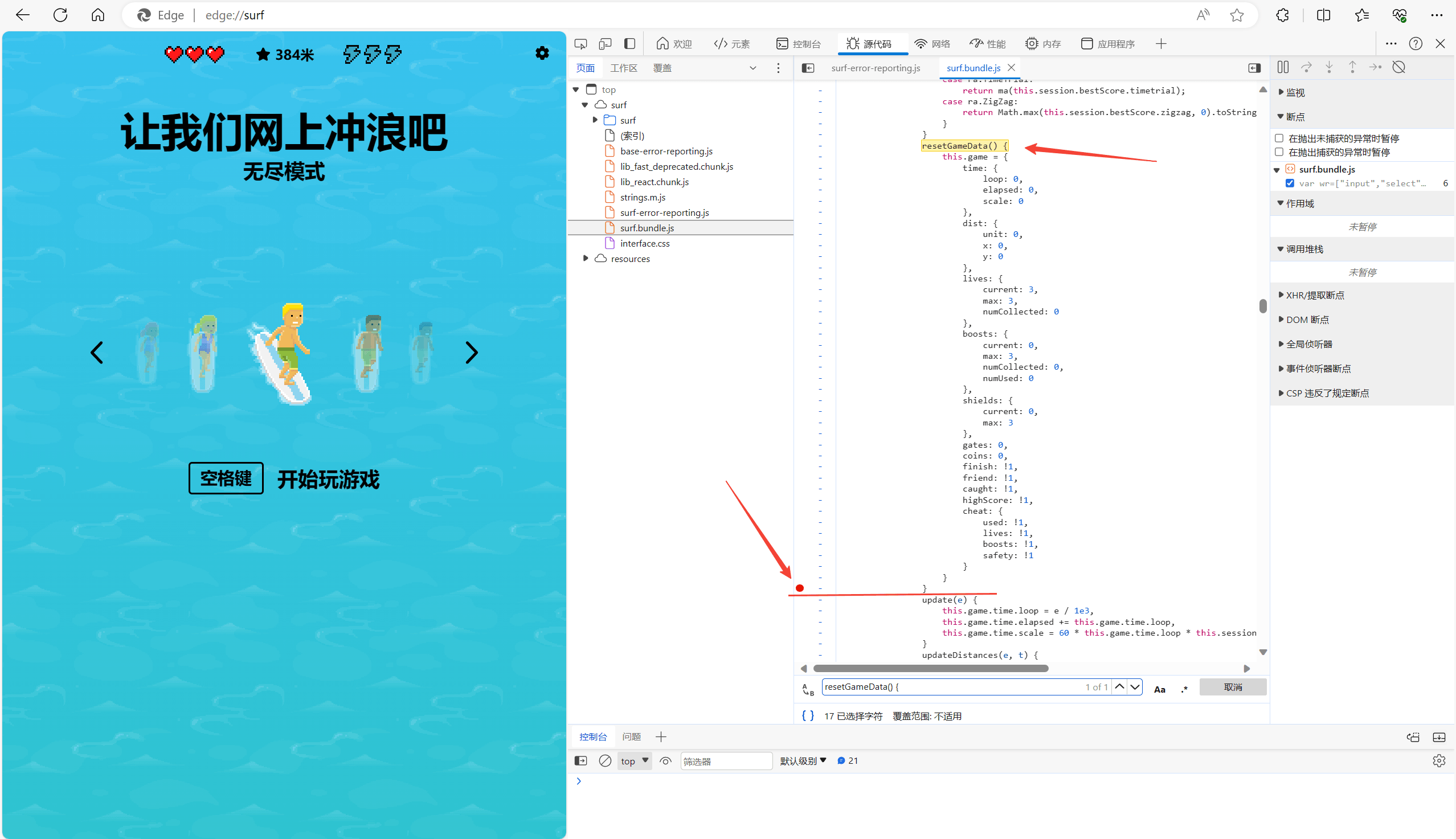The width and height of the screenshot is (1456, 839).
Task: Toggle DevTools activity bar icon
Action: [x=630, y=44]
